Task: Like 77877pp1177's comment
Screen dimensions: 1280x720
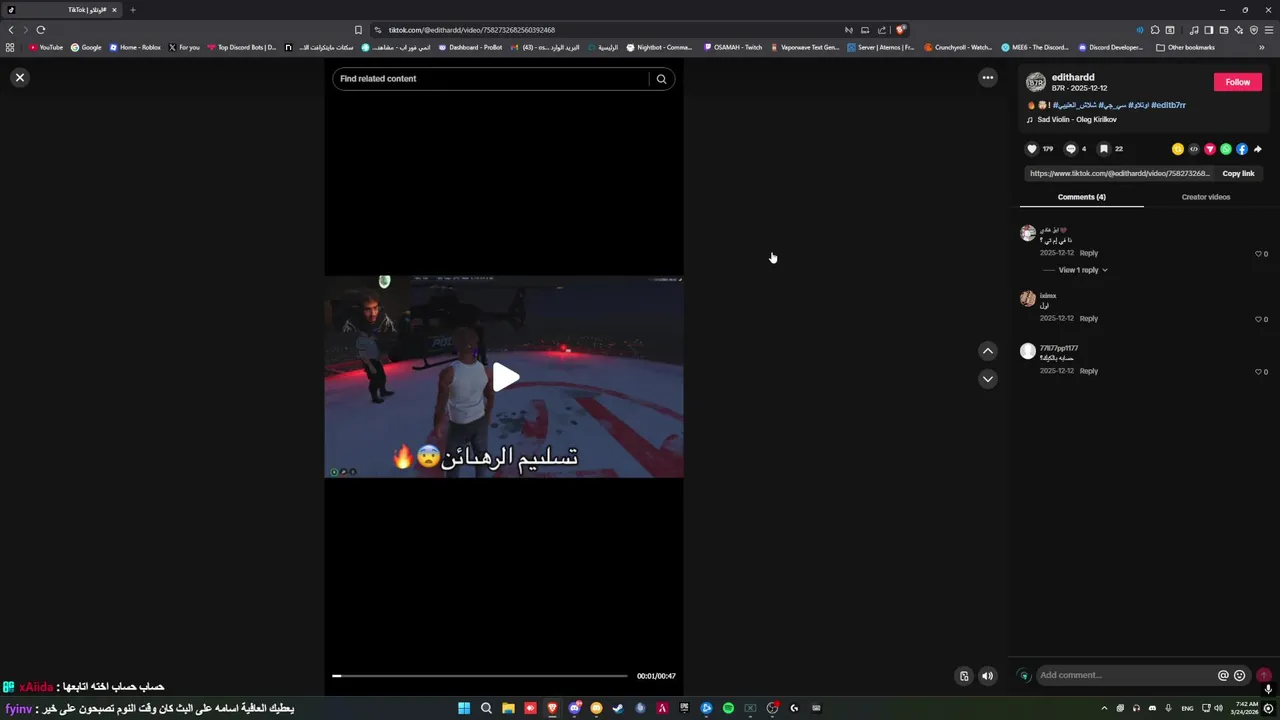Action: 1259,372
